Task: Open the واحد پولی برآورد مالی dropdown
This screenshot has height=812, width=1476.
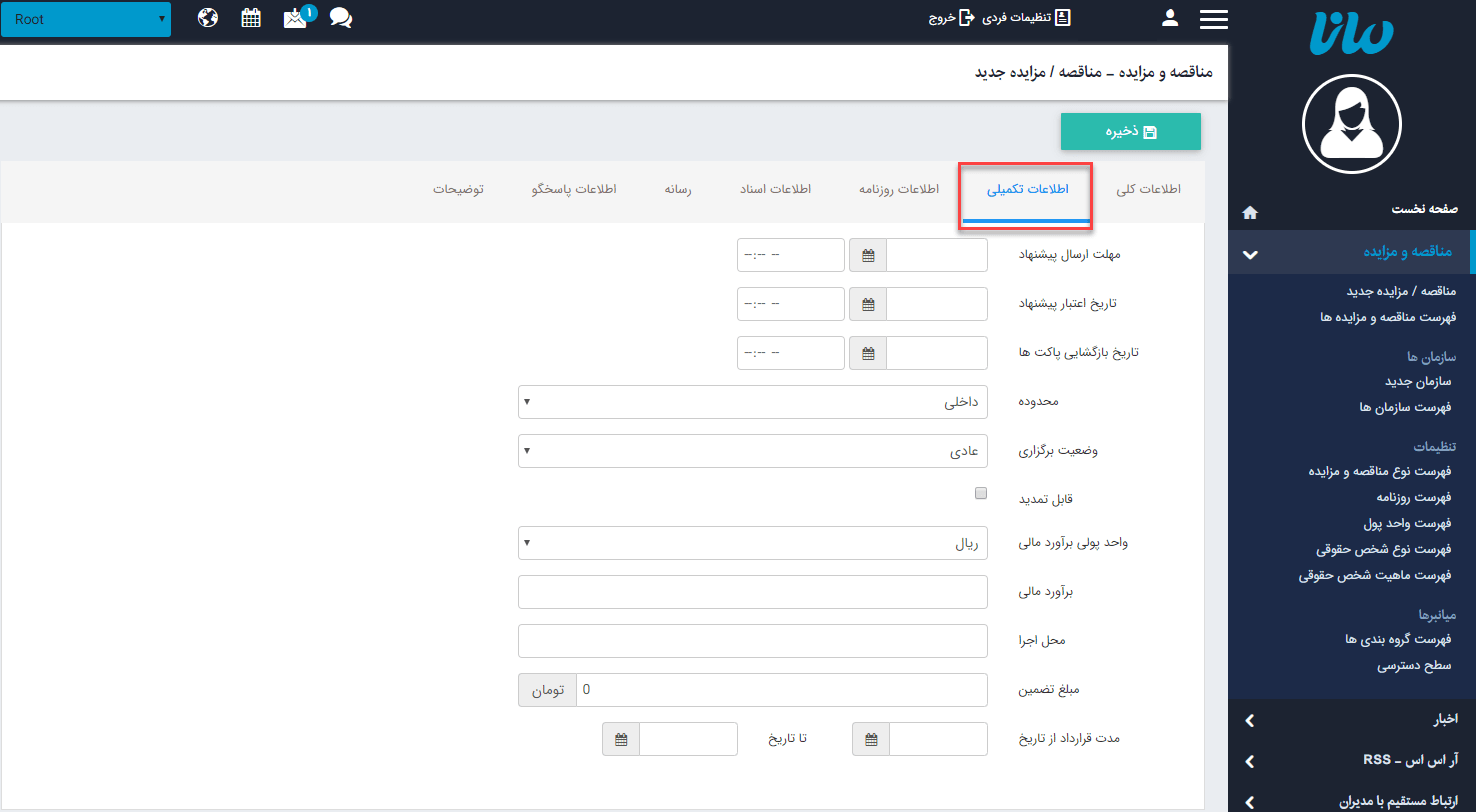Action: click(x=752, y=542)
